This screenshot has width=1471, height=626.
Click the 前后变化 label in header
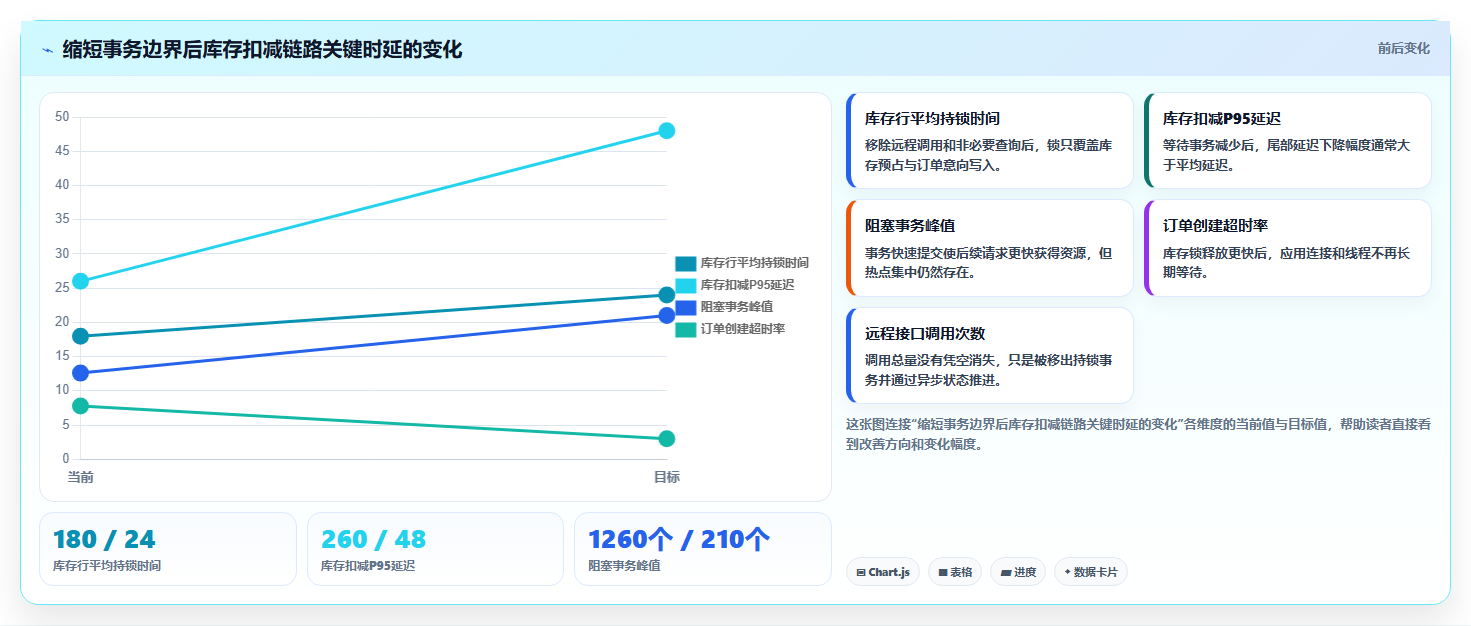pos(1403,48)
